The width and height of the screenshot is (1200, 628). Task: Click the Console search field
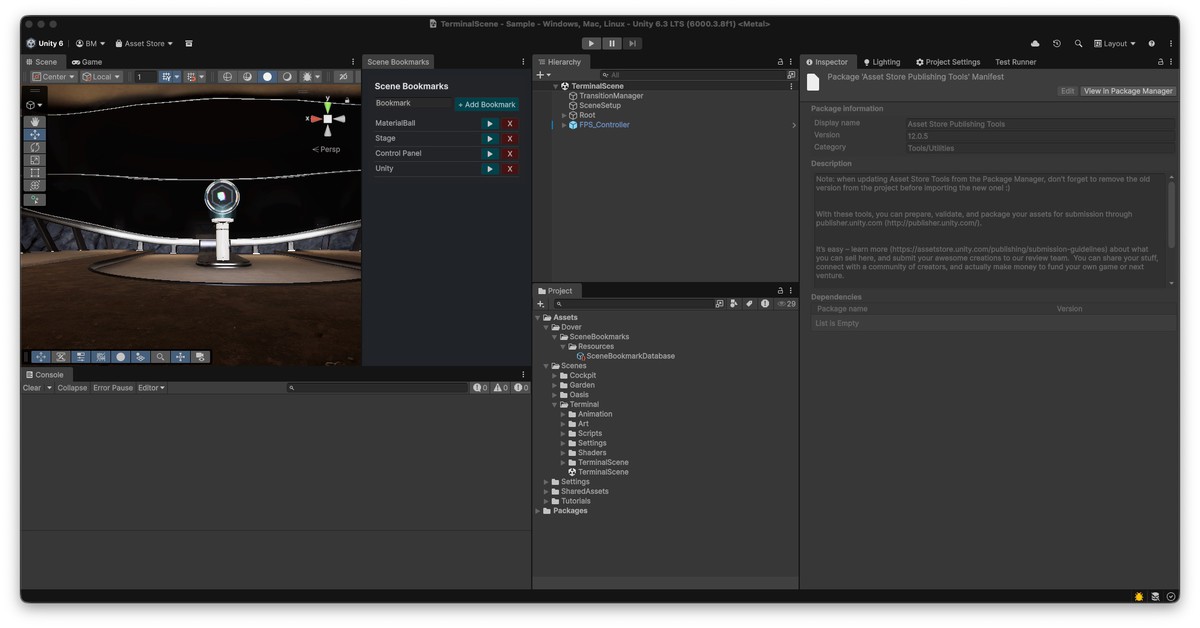pos(378,388)
